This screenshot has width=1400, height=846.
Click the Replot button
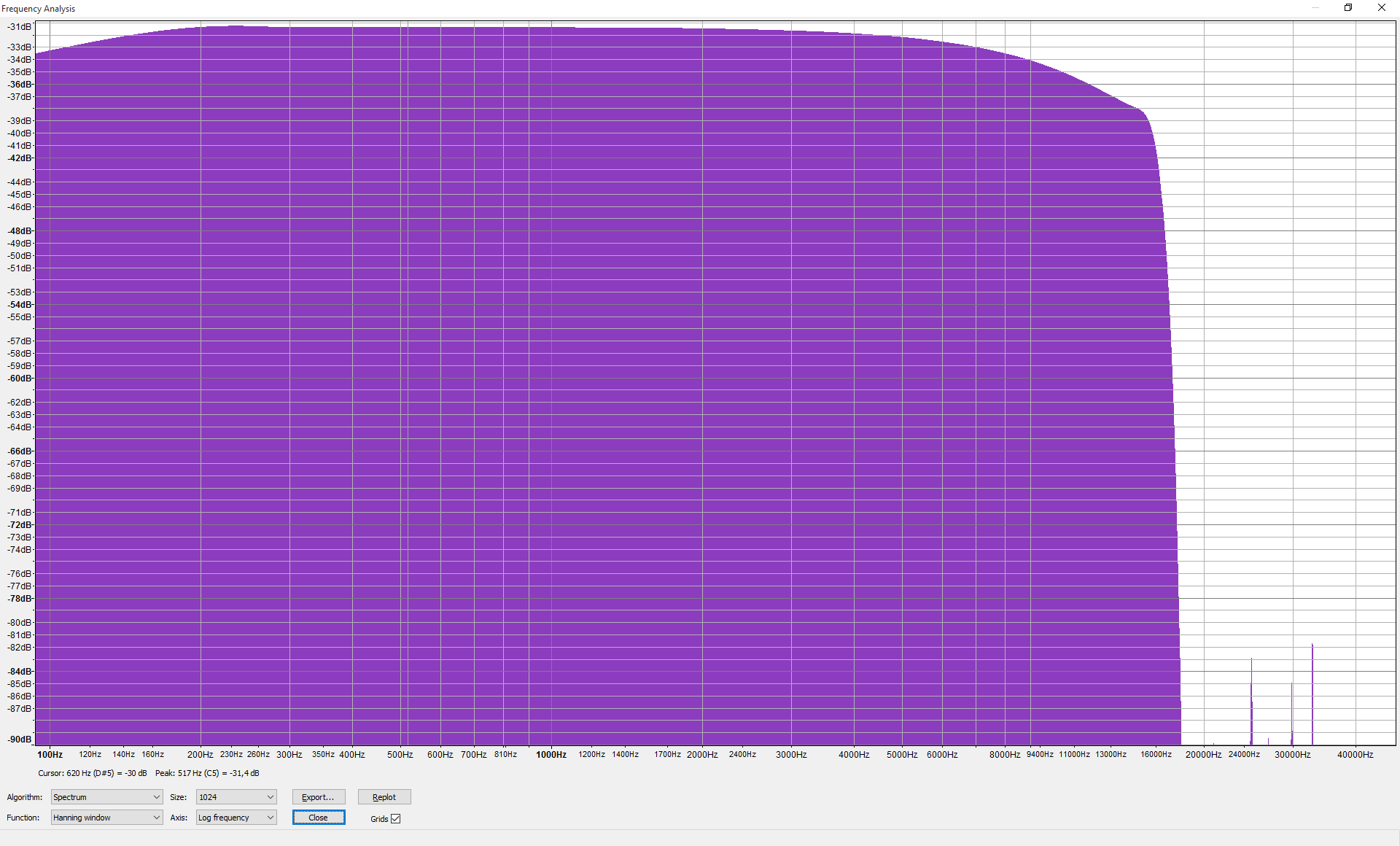(x=384, y=797)
